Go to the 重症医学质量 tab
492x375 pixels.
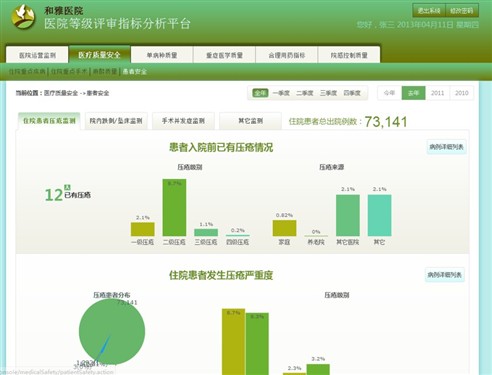[x=224, y=55]
